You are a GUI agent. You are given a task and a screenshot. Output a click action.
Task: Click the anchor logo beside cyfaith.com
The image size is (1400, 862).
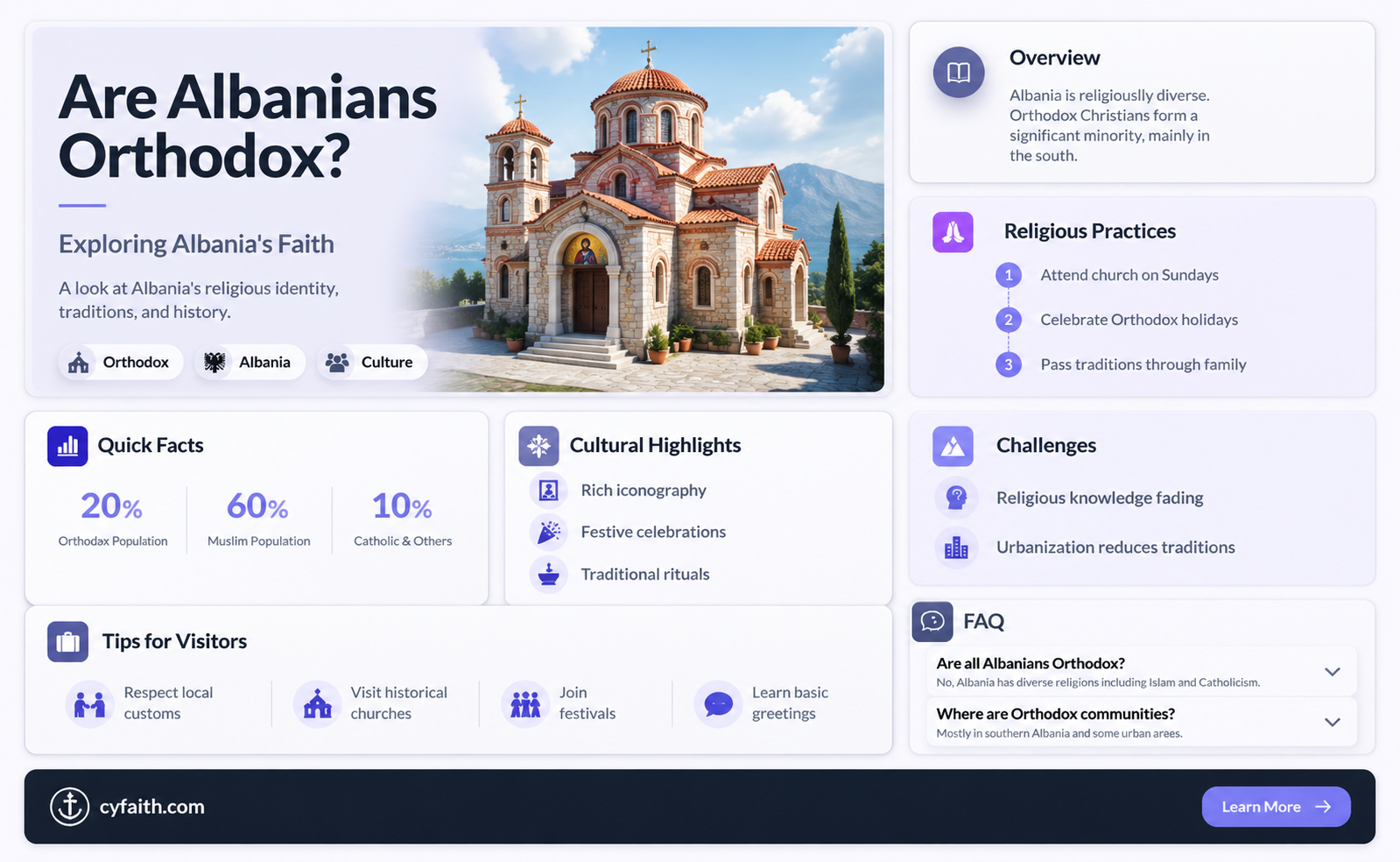point(70,807)
